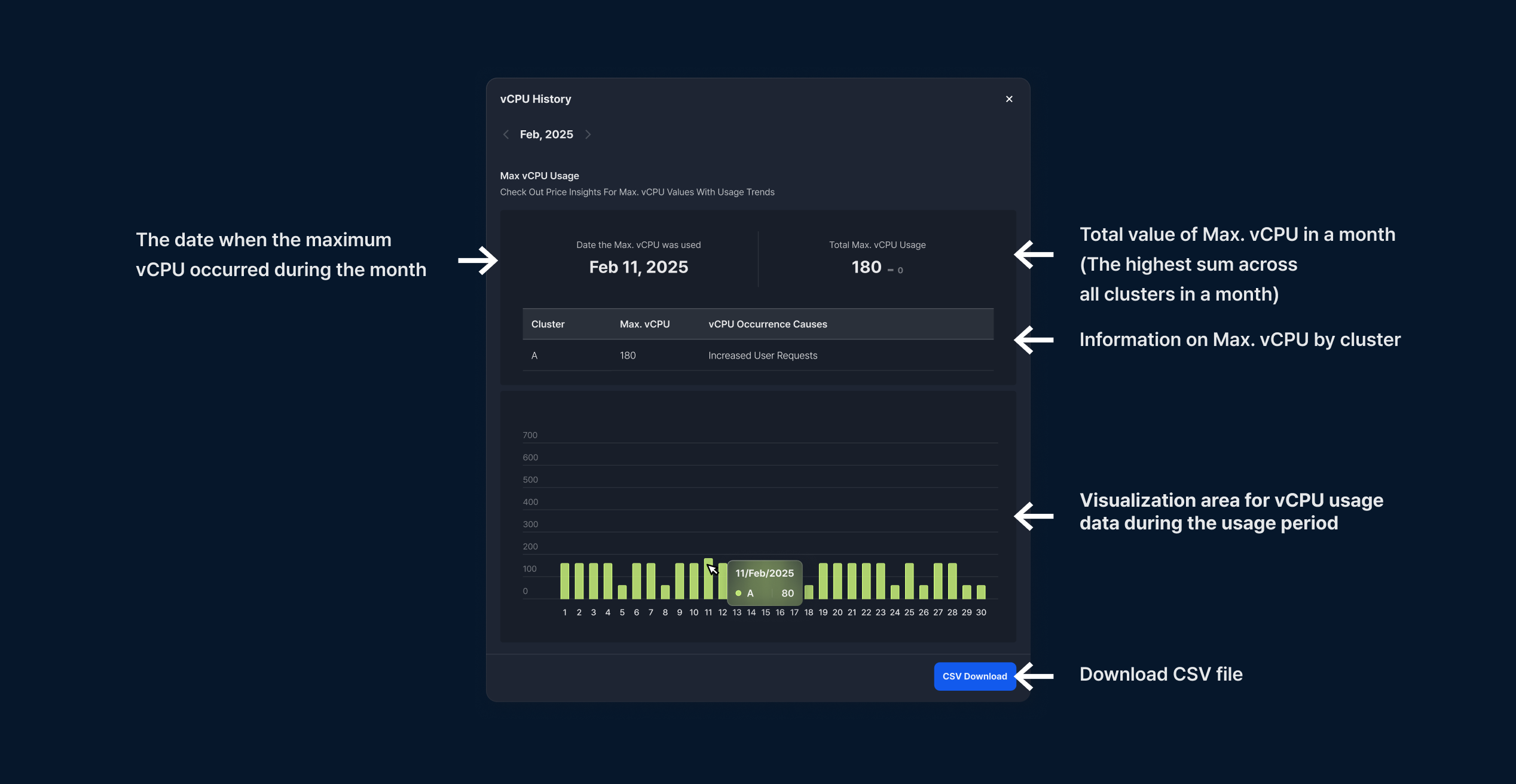
Task: Click the green A legend dot in tooltip
Action: coord(738,593)
